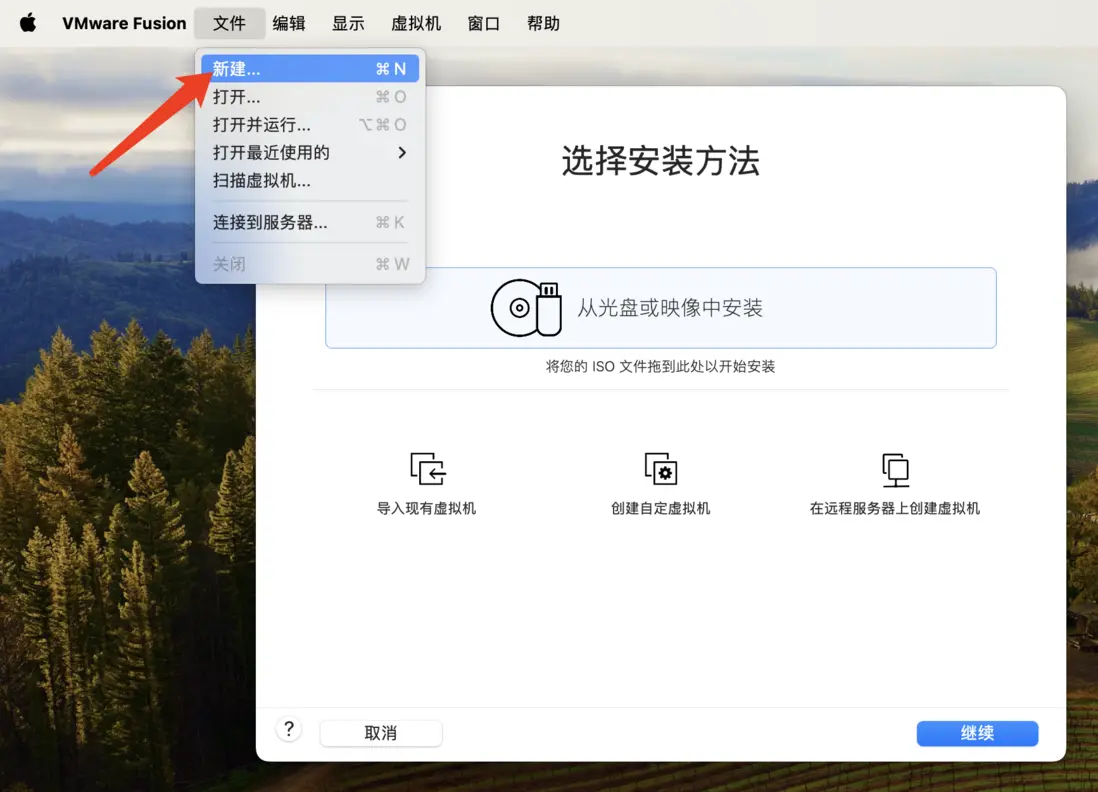
Task: Open the 帮助 menu
Action: (x=543, y=23)
